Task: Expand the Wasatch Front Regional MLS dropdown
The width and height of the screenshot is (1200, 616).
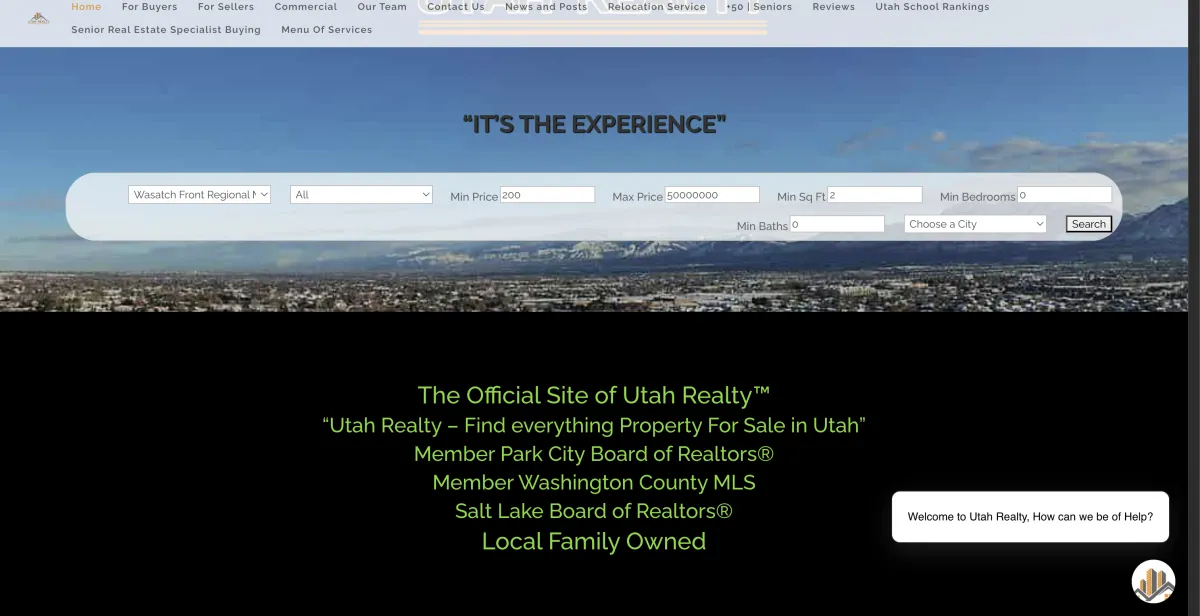Action: coord(199,195)
